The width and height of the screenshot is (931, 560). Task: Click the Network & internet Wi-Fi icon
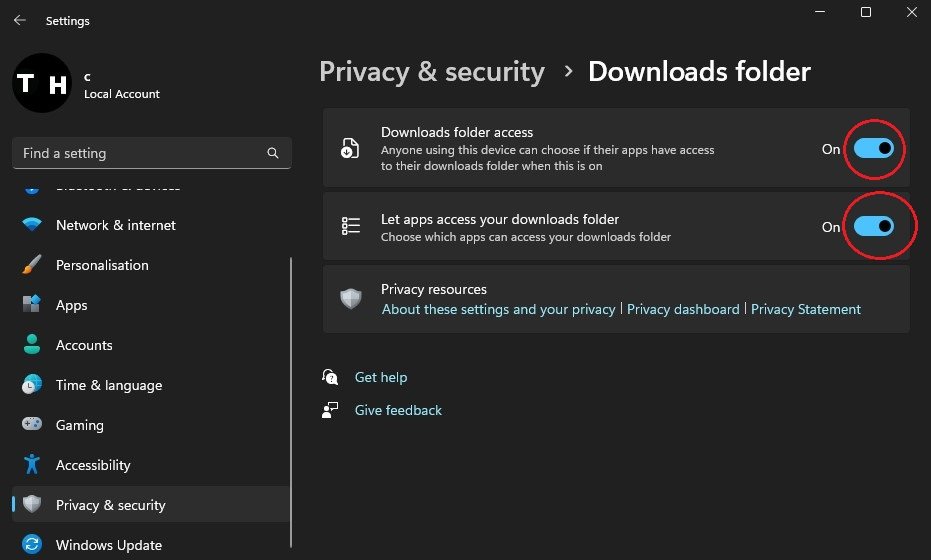point(32,225)
